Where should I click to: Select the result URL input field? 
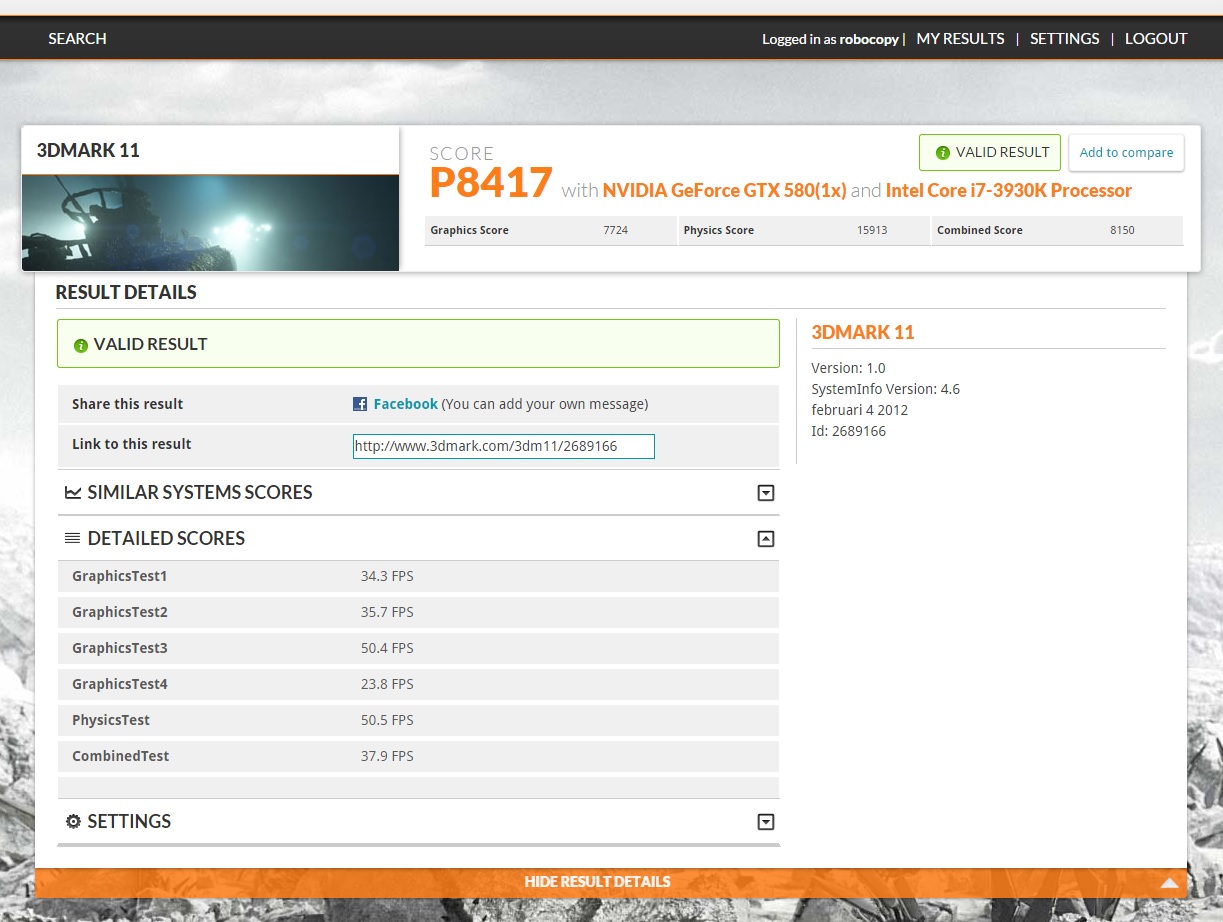504,446
